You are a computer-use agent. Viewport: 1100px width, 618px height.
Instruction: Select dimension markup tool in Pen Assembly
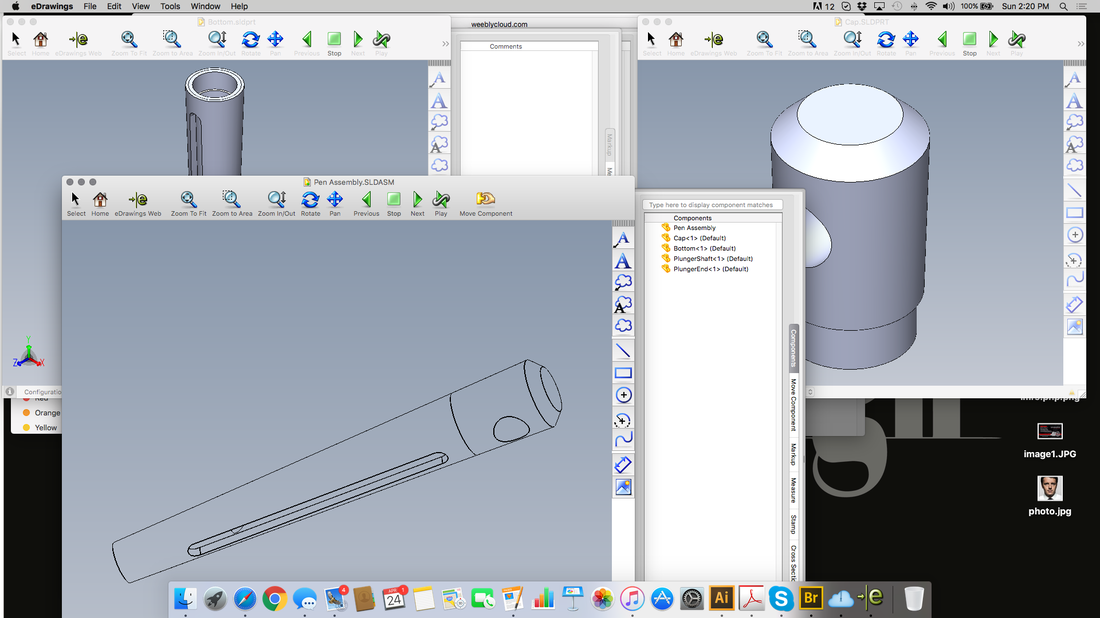[x=622, y=464]
